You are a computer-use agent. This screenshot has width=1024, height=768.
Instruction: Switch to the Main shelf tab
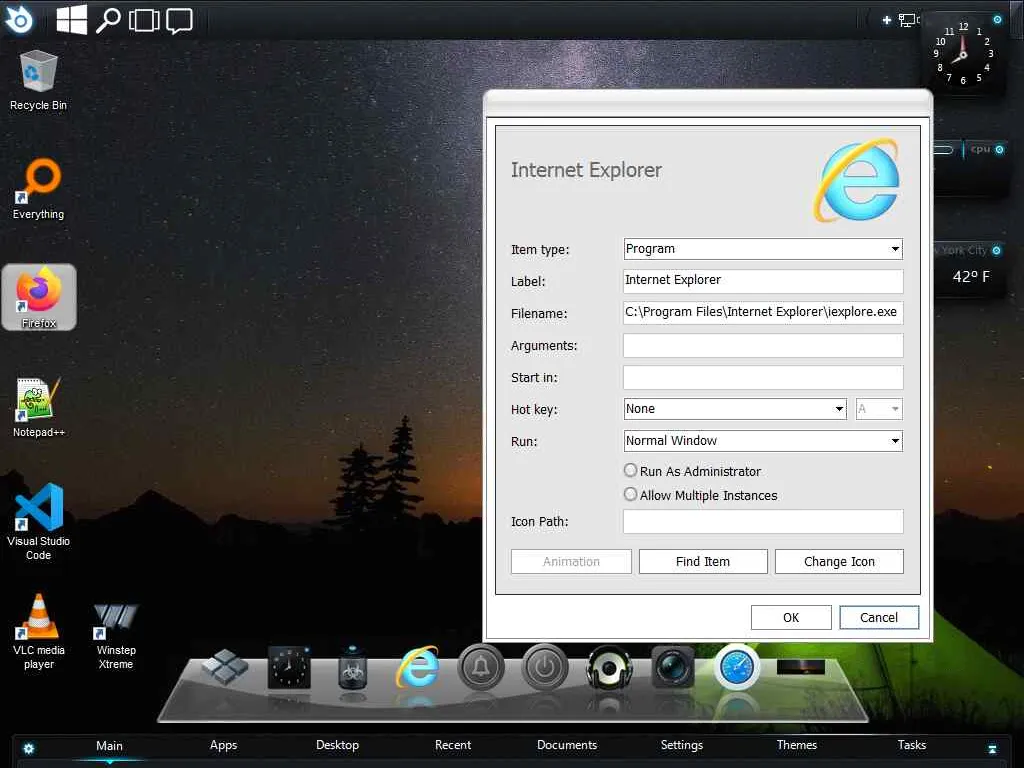[109, 745]
